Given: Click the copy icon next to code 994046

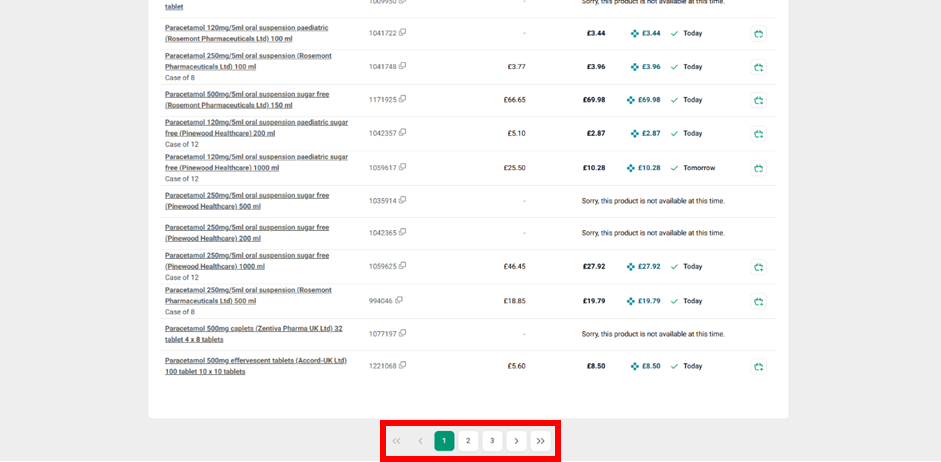Looking at the screenshot, I should click(x=398, y=300).
